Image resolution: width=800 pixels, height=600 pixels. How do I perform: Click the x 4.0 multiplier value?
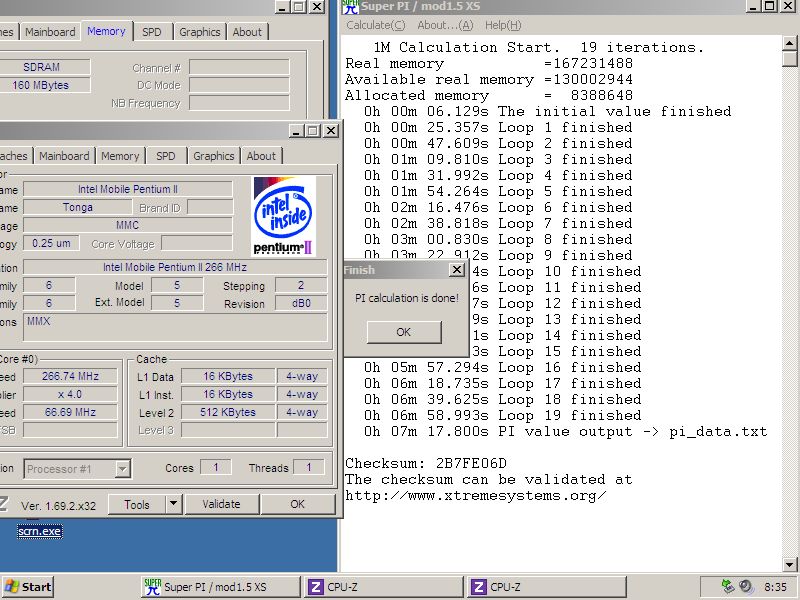[x=70, y=394]
